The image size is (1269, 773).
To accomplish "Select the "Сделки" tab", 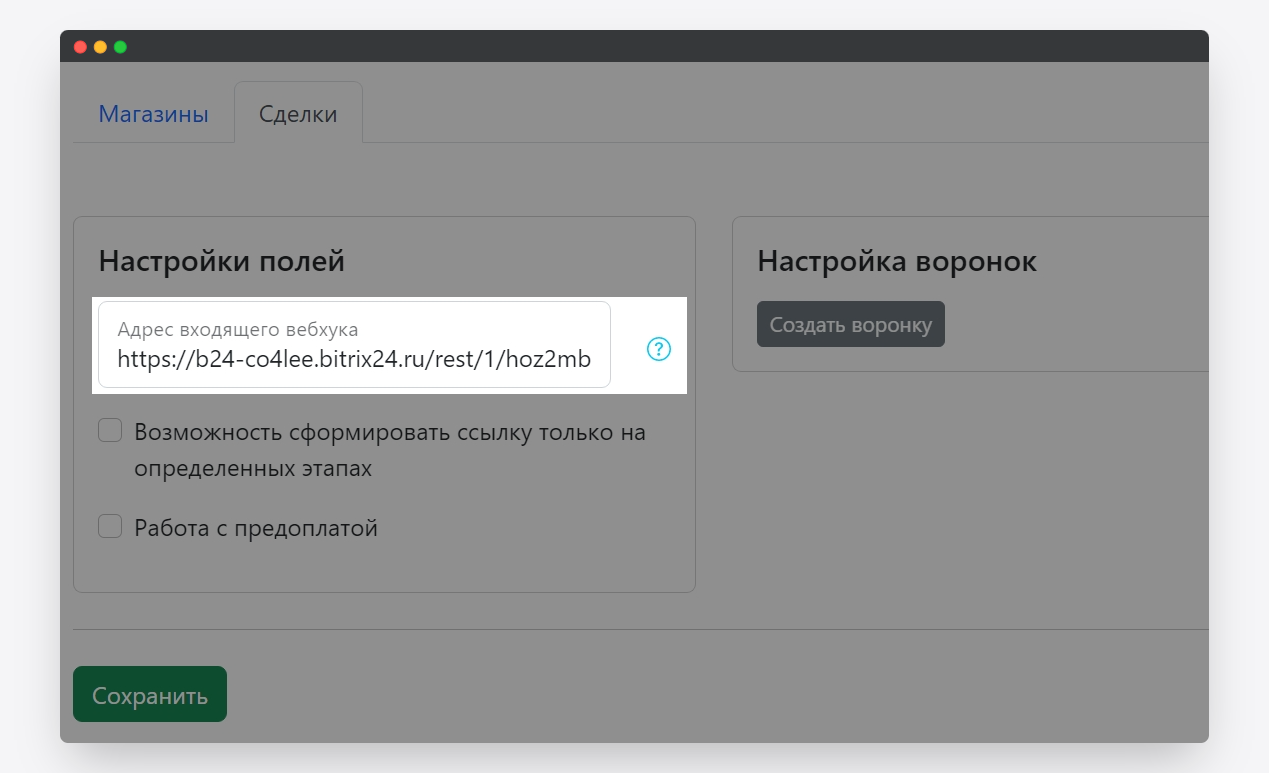I will [x=298, y=114].
